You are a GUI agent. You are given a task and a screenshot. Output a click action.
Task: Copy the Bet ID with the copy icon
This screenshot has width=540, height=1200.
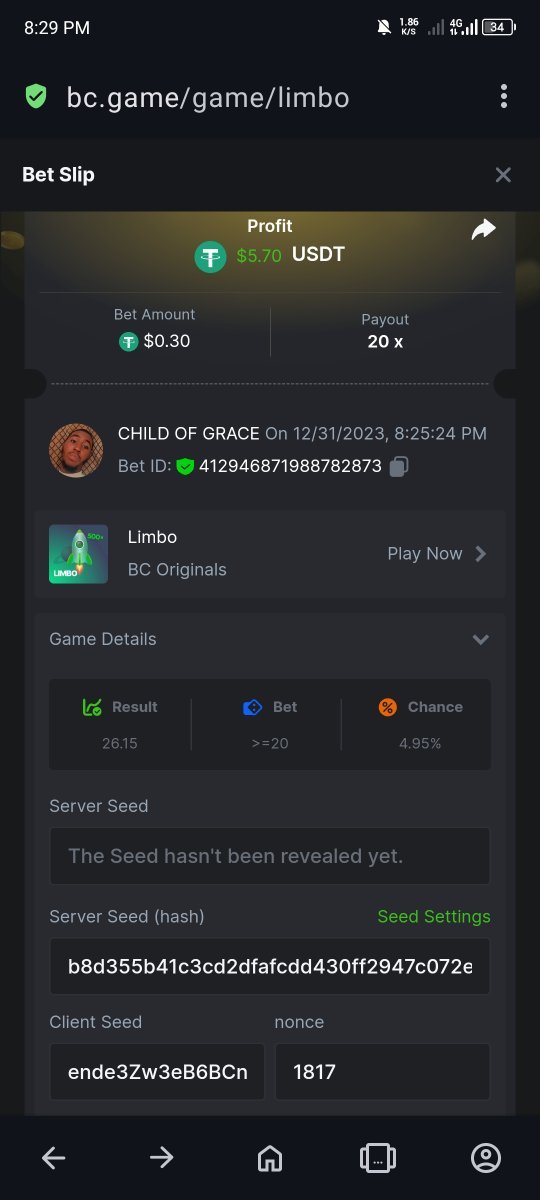pyautogui.click(x=399, y=466)
